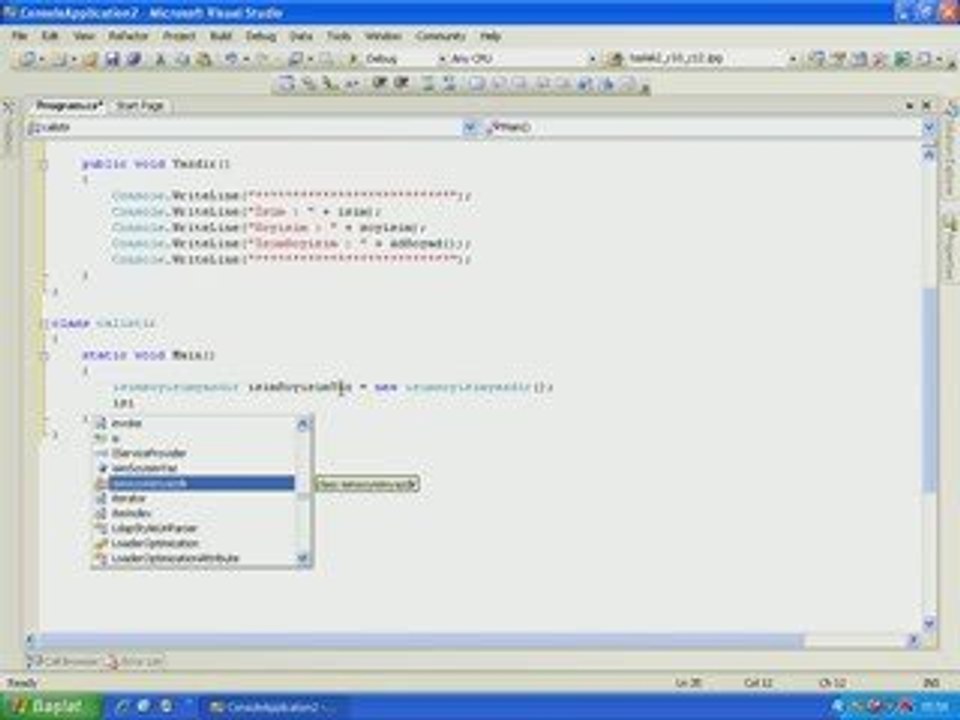
Task: Click the IntelliSense list scroll-up arrow
Action: click(303, 423)
